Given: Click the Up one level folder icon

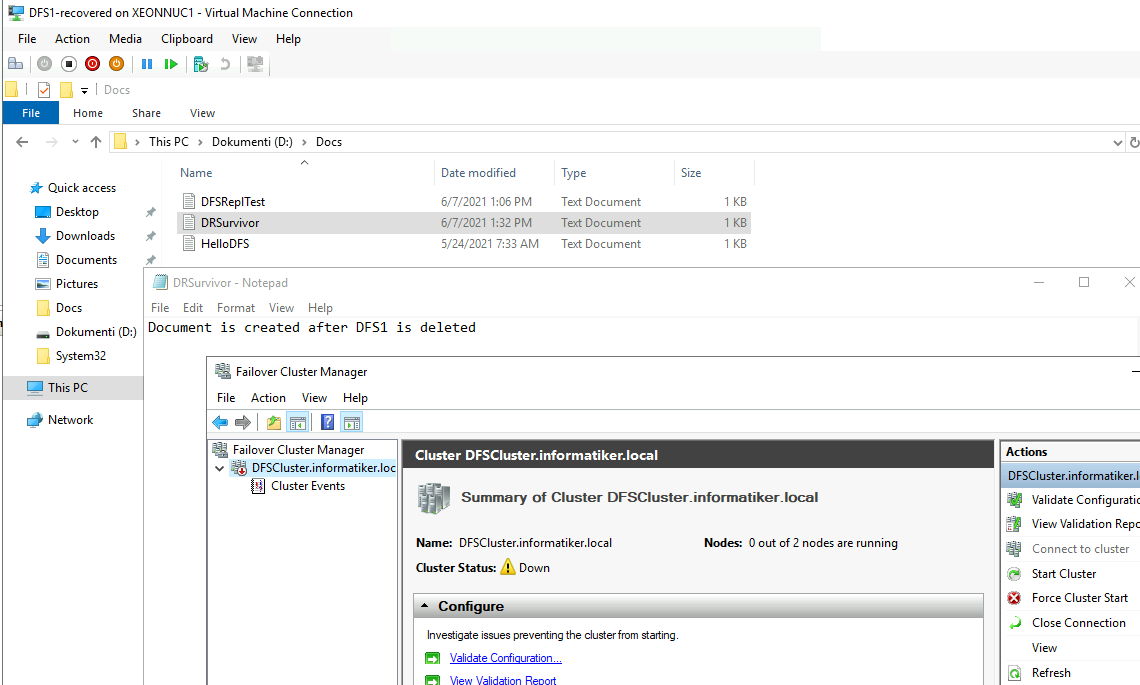Looking at the screenshot, I should 273,422.
